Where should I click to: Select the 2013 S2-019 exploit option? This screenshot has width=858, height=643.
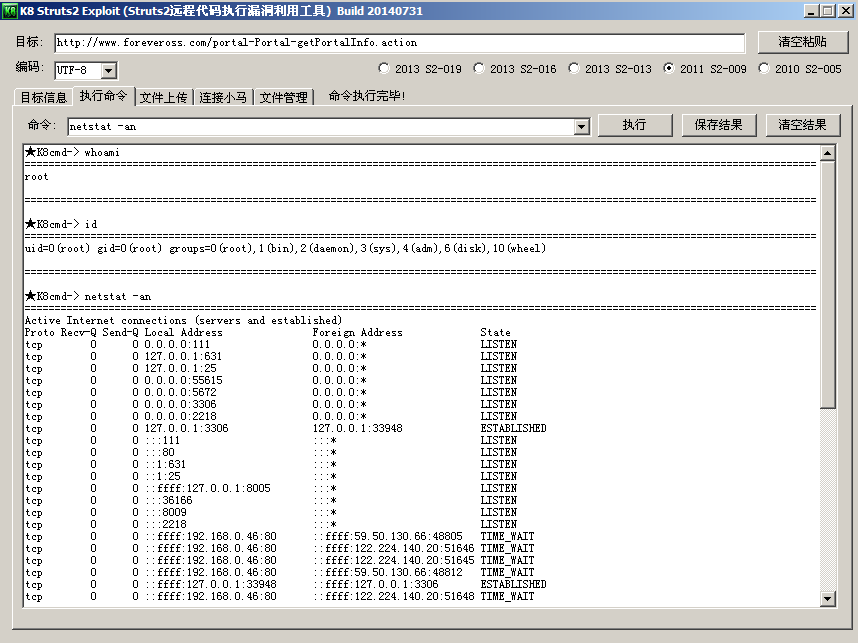[x=420, y=69]
